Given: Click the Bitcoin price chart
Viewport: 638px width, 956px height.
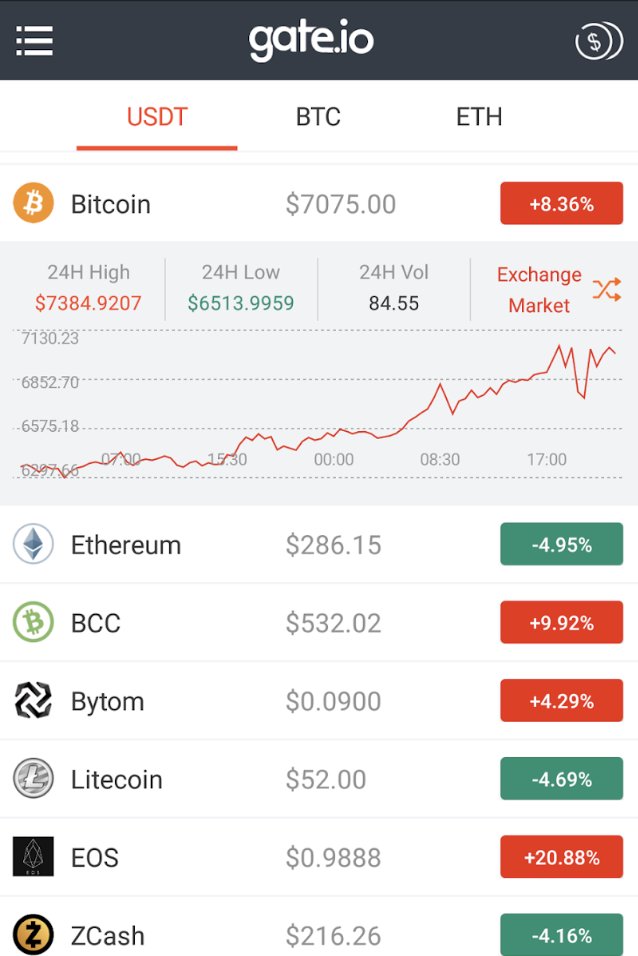Looking at the screenshot, I should click(318, 410).
